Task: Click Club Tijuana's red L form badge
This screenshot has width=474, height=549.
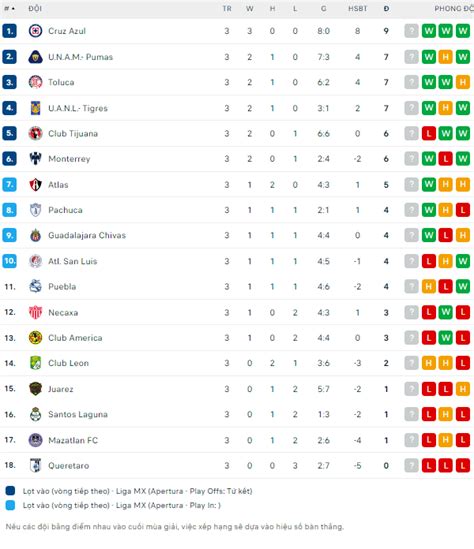Action: tap(428, 133)
